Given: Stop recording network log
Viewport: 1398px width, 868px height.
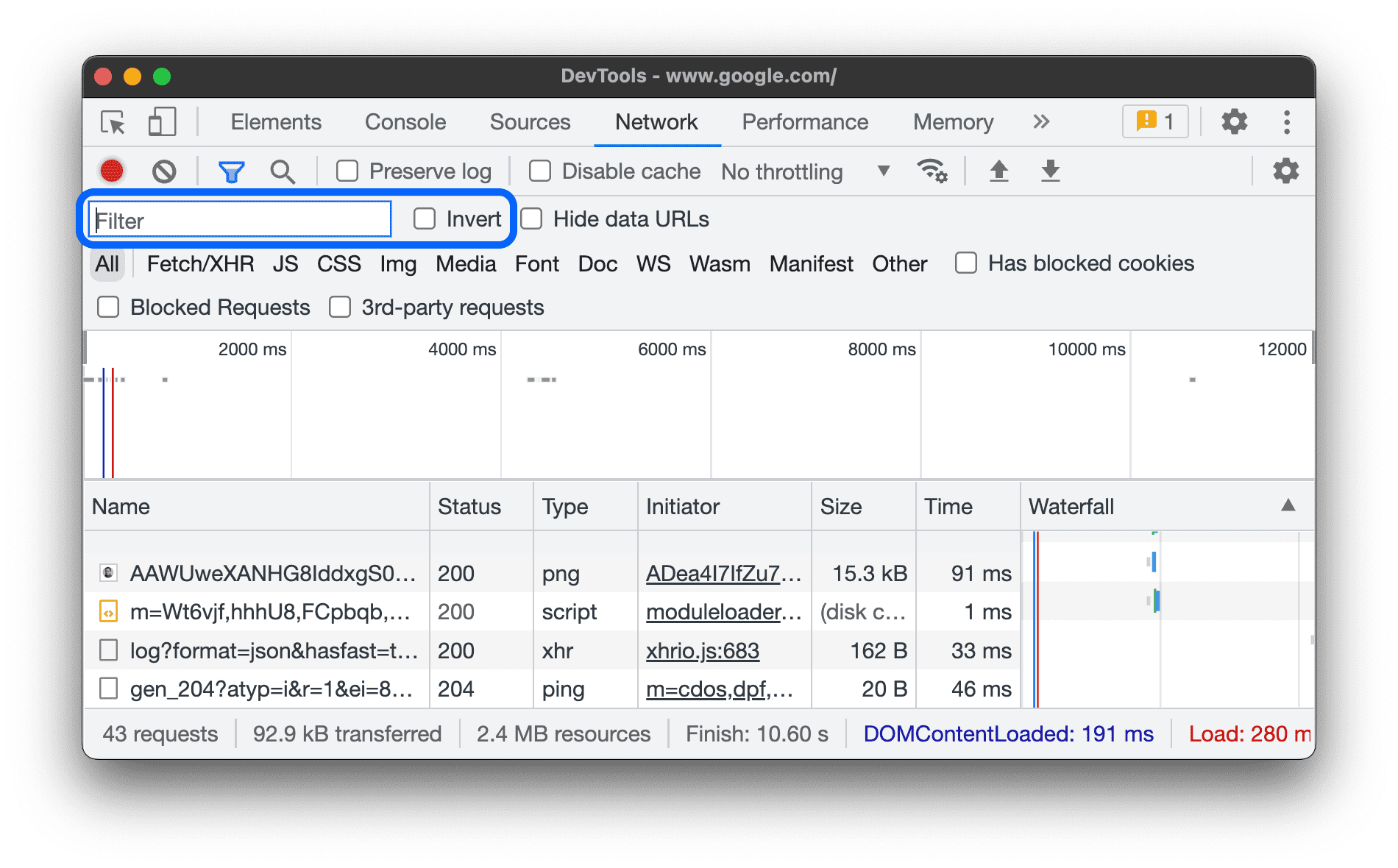Looking at the screenshot, I should click(111, 171).
